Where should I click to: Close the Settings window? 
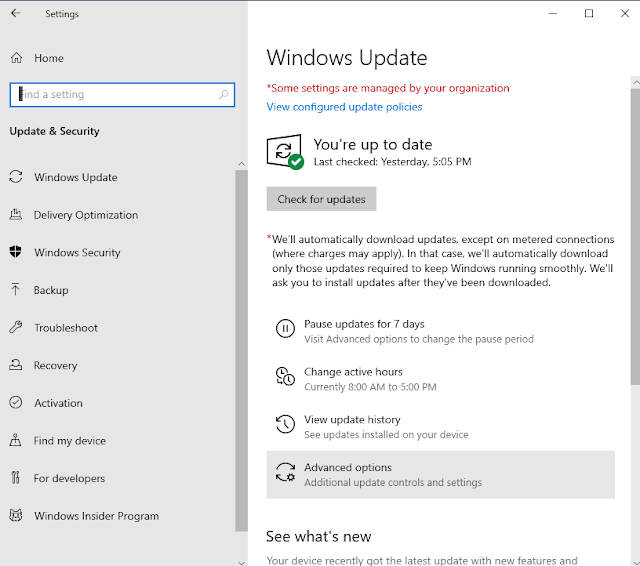pos(624,13)
